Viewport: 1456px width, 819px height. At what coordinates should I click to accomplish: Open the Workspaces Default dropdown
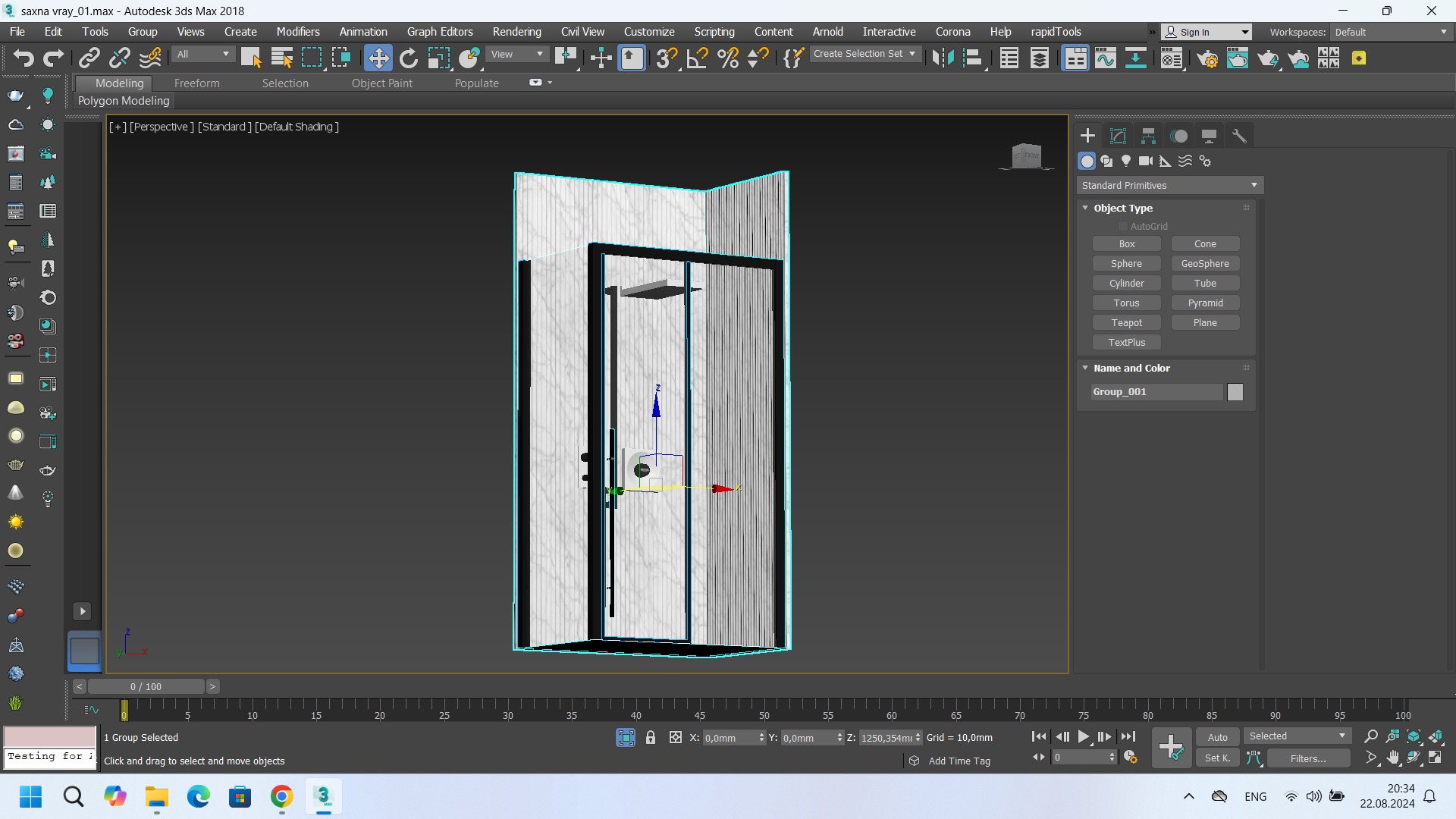click(1391, 32)
